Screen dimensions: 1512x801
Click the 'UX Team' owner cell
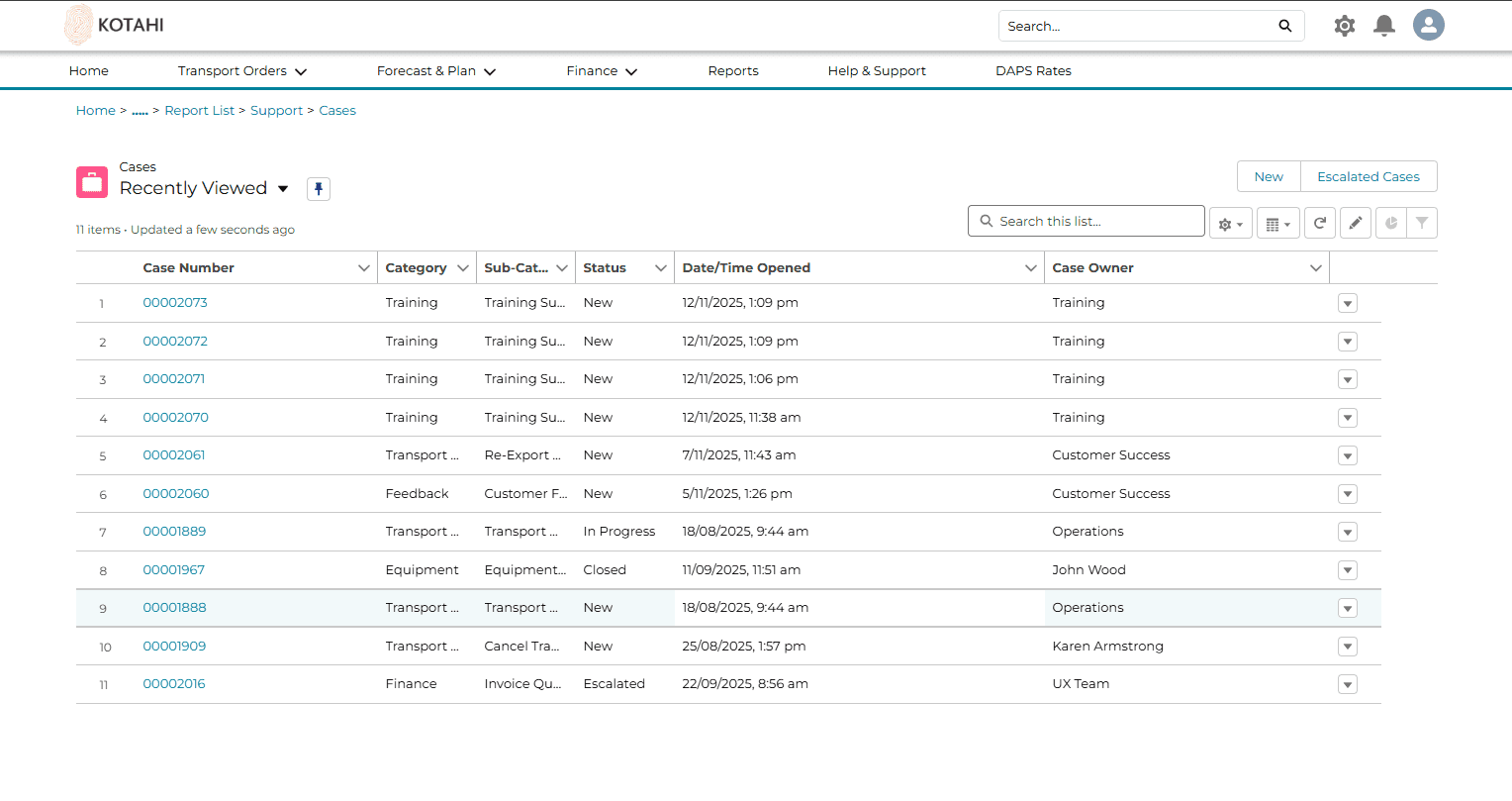click(x=1081, y=684)
